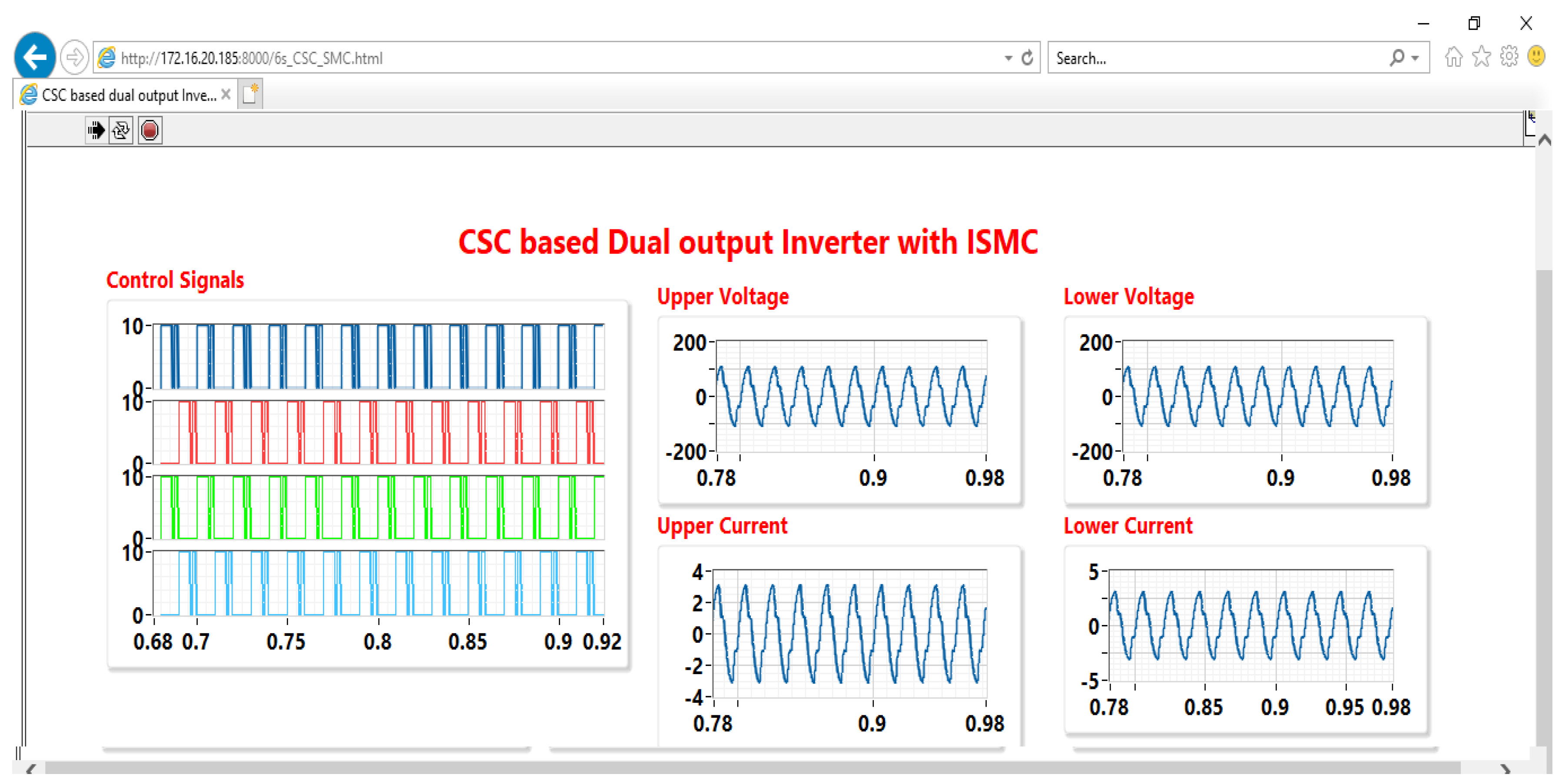This screenshot has height=784, width=1562.
Task: Open a new tab
Action: (x=250, y=95)
